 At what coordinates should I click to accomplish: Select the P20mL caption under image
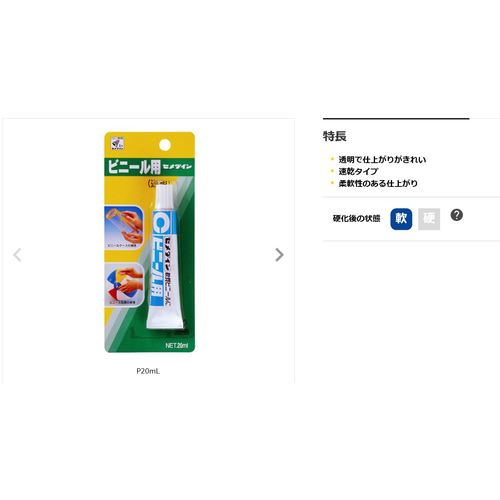point(148,371)
